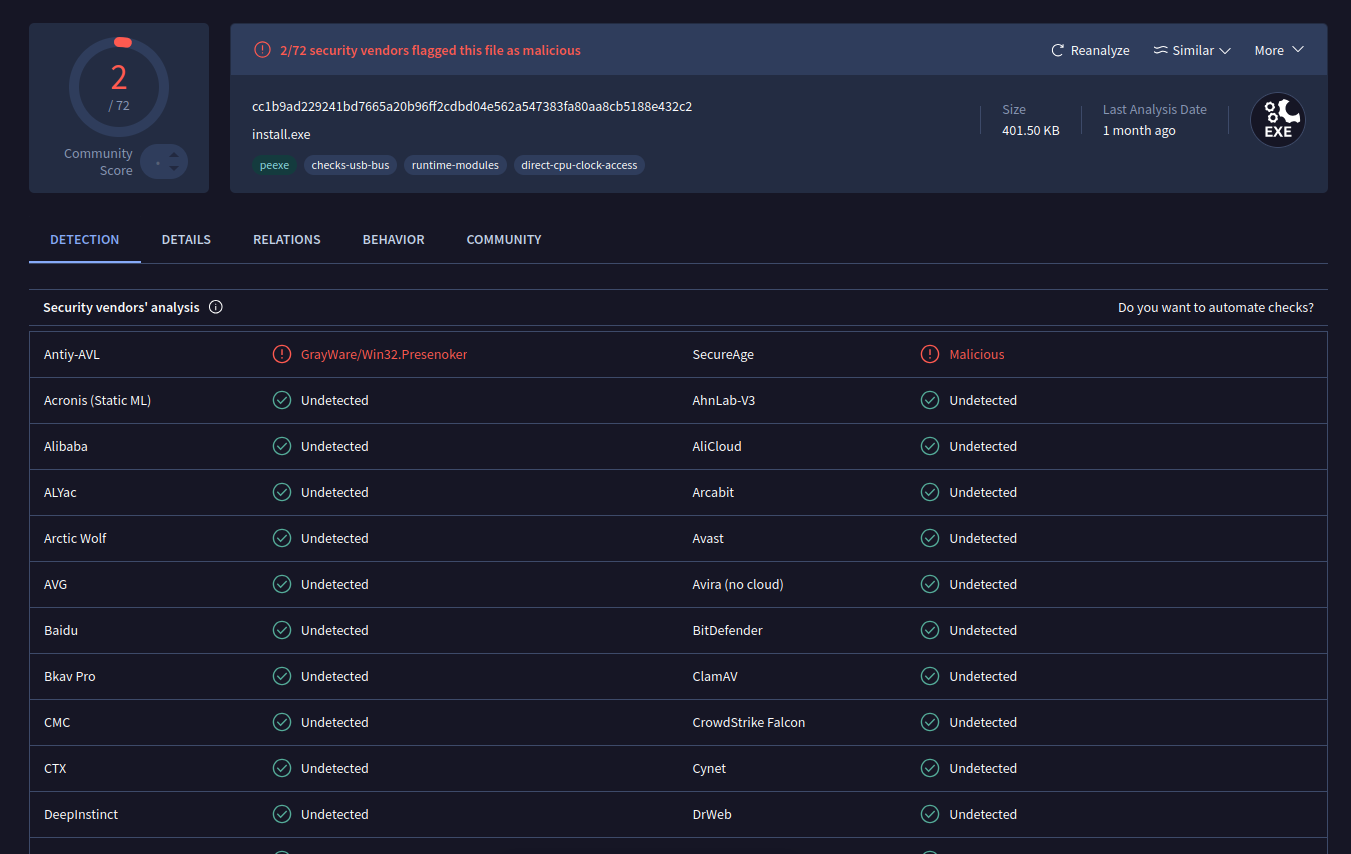Click the '2/72 security vendors flagged' banner text

click(x=430, y=50)
